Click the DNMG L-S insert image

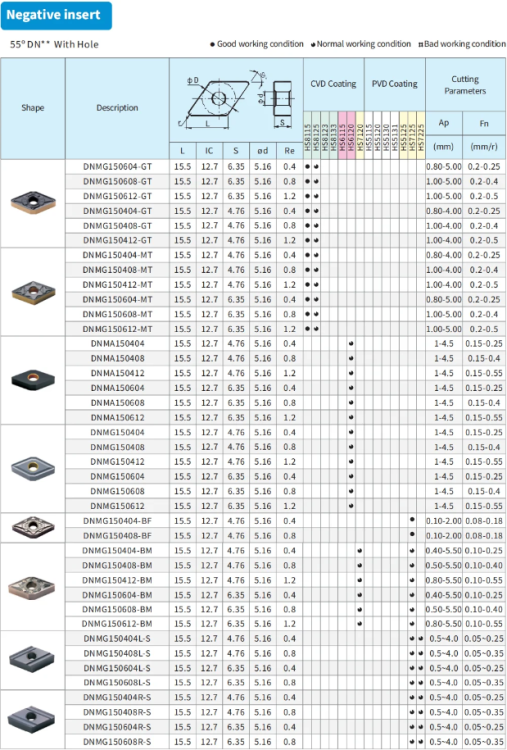(x=32, y=659)
